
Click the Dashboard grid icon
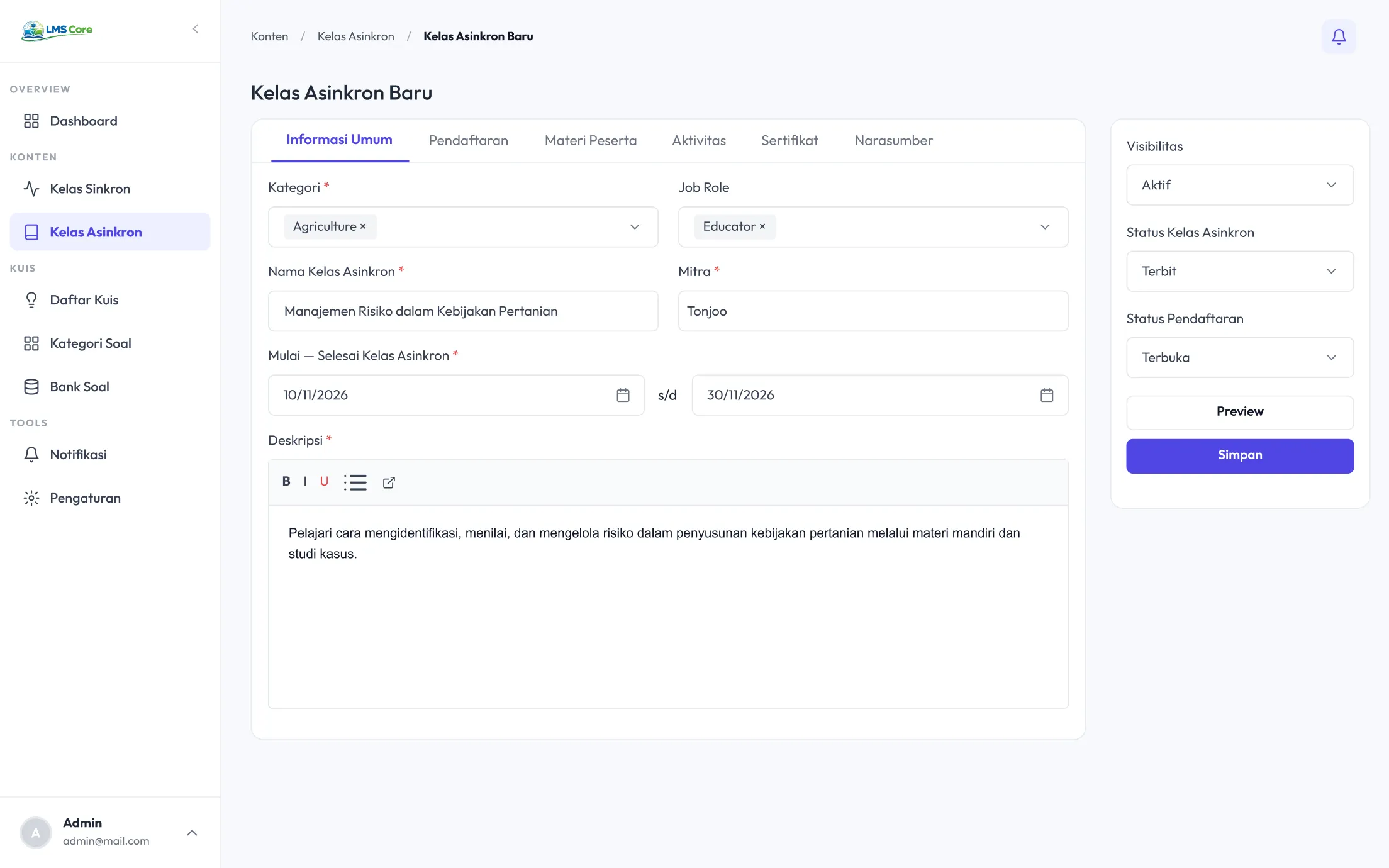31,121
